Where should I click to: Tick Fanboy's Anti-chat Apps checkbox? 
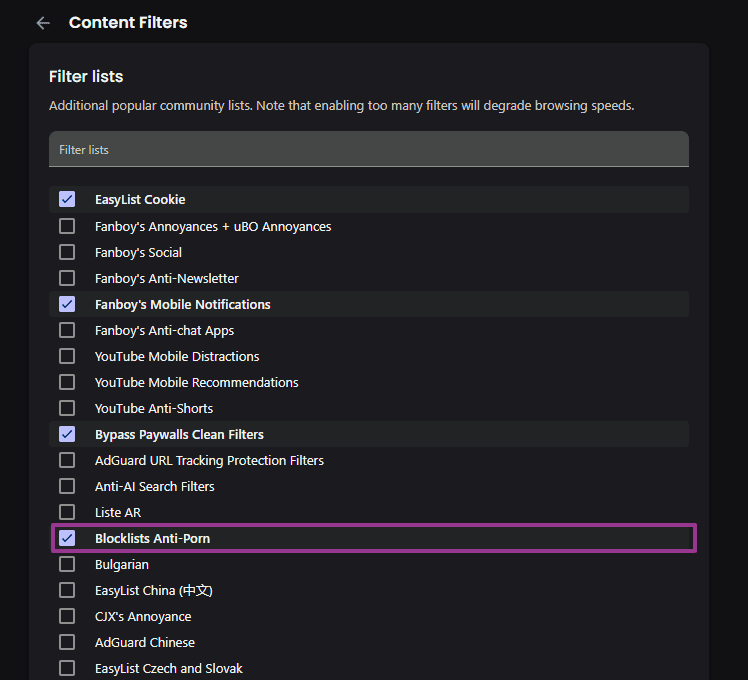(x=67, y=330)
